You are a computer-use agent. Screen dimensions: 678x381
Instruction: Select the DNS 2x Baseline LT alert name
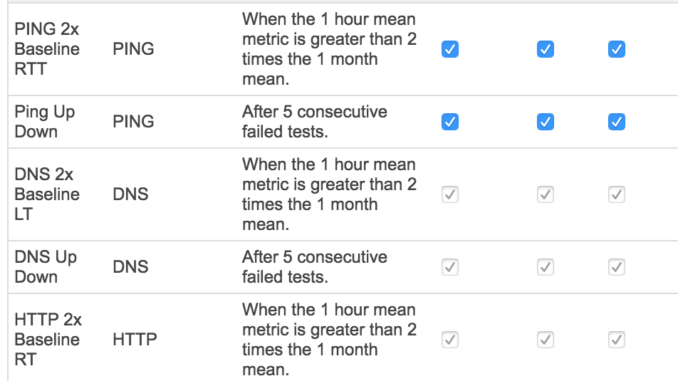[47, 194]
